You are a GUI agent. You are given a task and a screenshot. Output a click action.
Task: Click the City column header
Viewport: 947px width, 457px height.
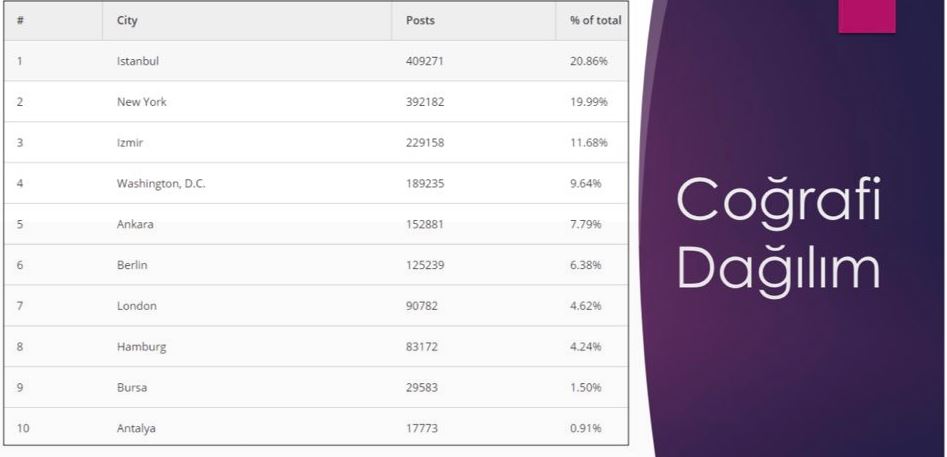click(x=127, y=20)
